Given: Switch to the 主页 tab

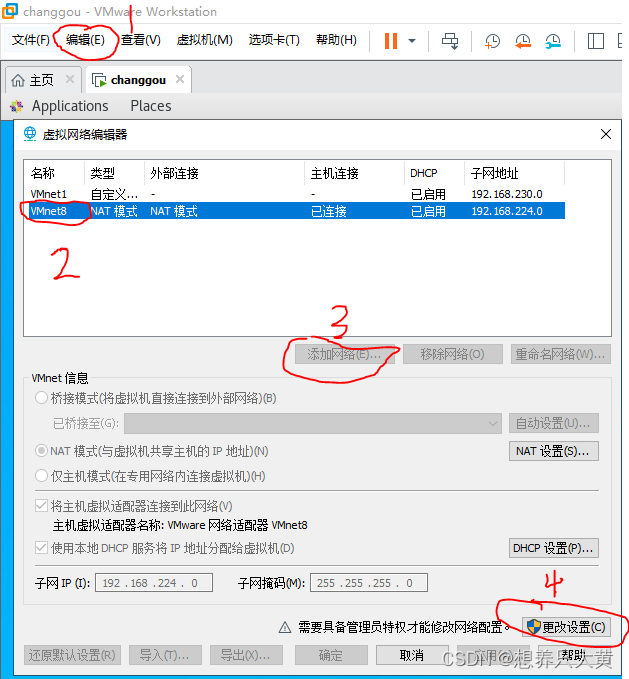Looking at the screenshot, I should pos(43,80).
